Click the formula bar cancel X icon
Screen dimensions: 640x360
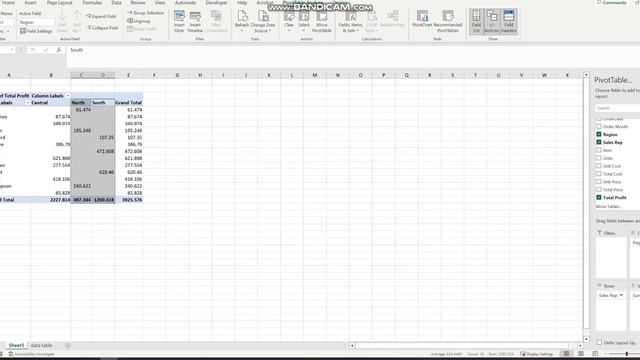(x=32, y=50)
